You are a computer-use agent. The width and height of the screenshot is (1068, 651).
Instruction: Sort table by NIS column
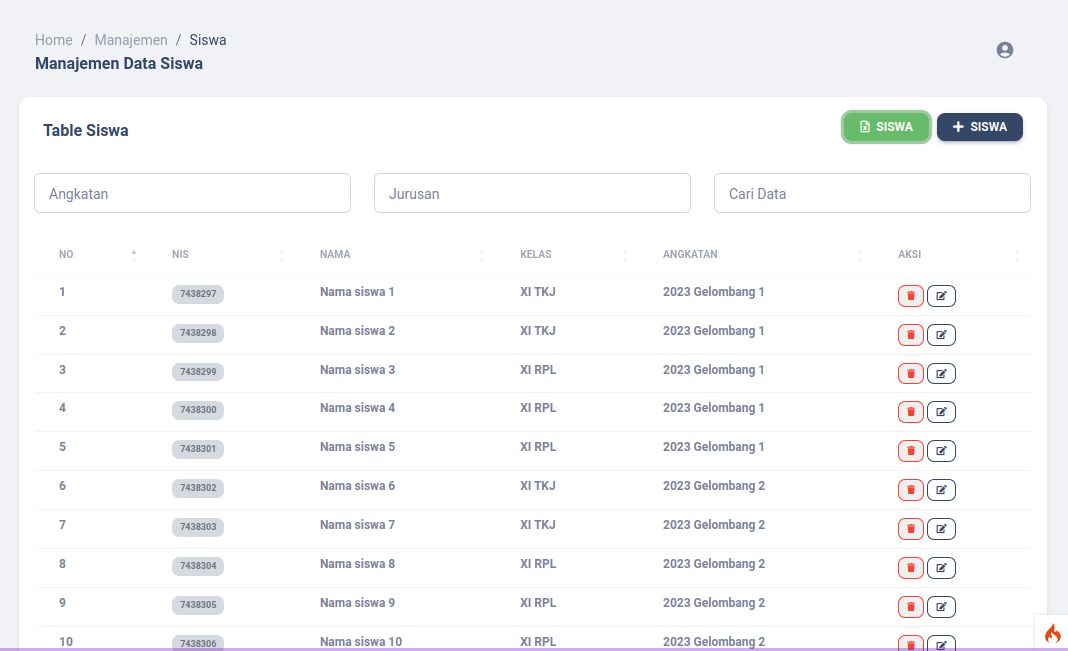[x=181, y=255]
